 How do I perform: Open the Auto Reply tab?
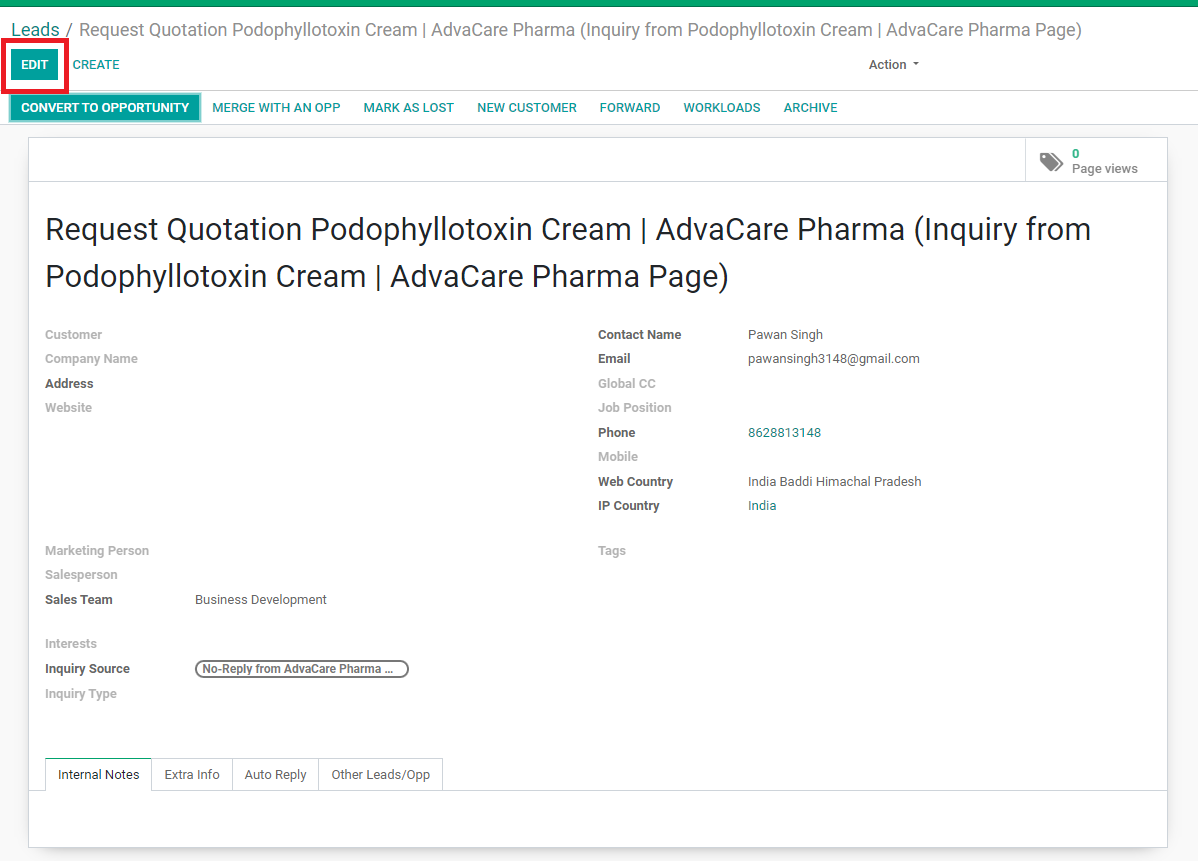275,775
